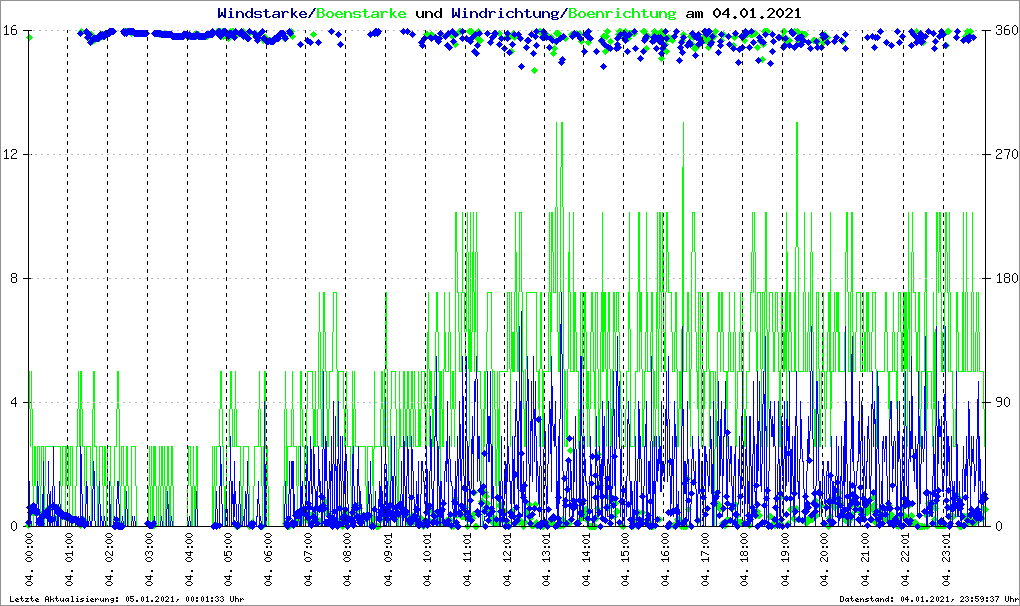Screen dimensions: 1020x606
Task: Click the '04. 11:01' time axis label
Action: (467, 560)
